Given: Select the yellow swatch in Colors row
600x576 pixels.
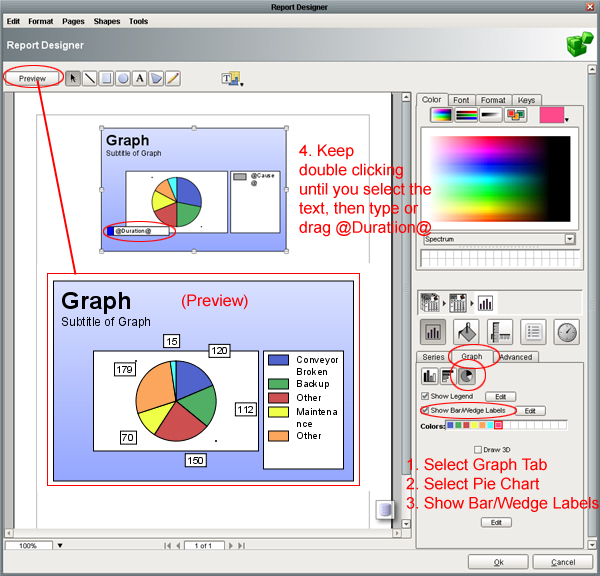Looking at the screenshot, I should 474,425.
